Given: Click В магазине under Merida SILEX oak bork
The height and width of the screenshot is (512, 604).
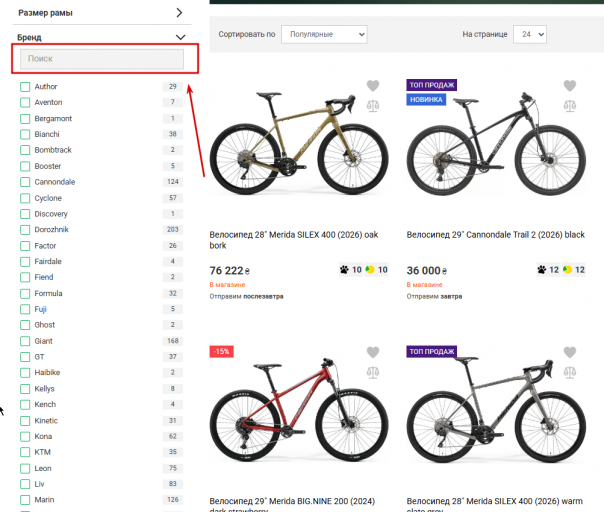Looking at the screenshot, I should (227, 285).
